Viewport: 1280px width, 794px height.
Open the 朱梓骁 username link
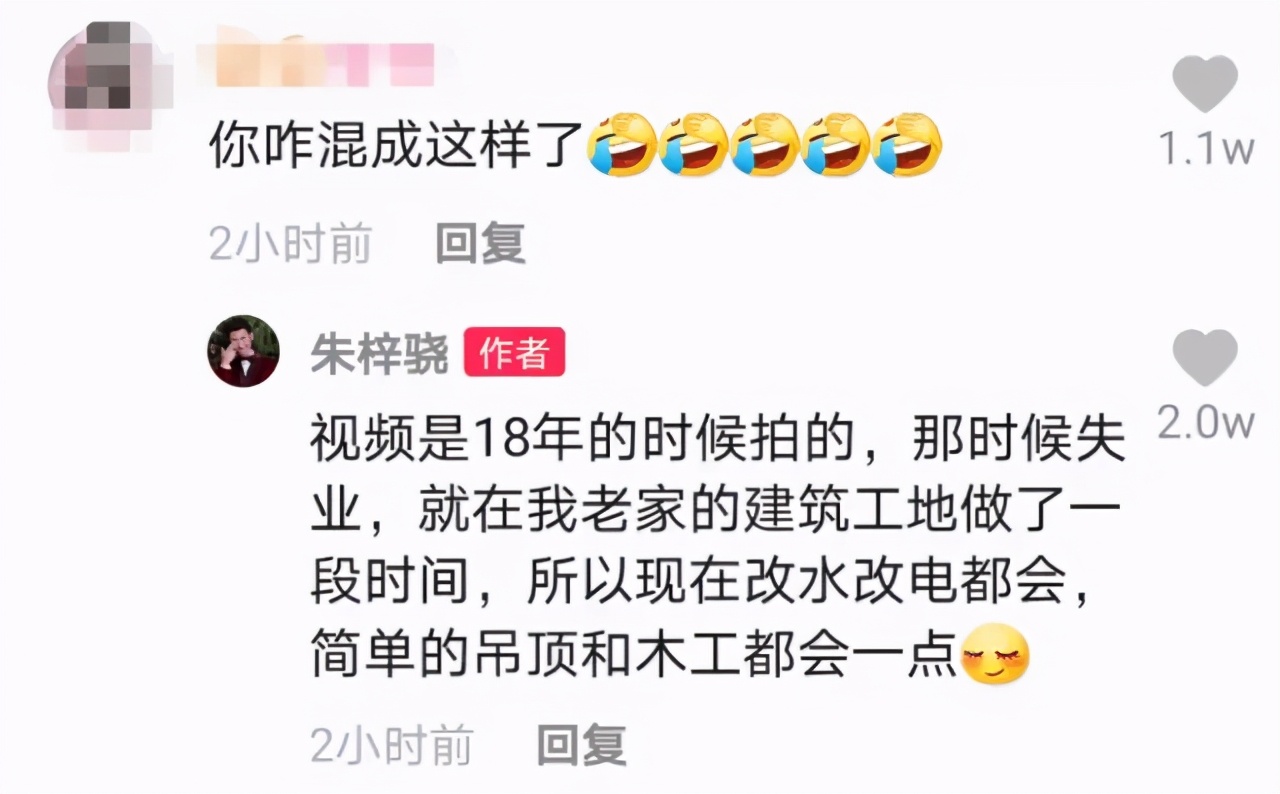click(379, 354)
